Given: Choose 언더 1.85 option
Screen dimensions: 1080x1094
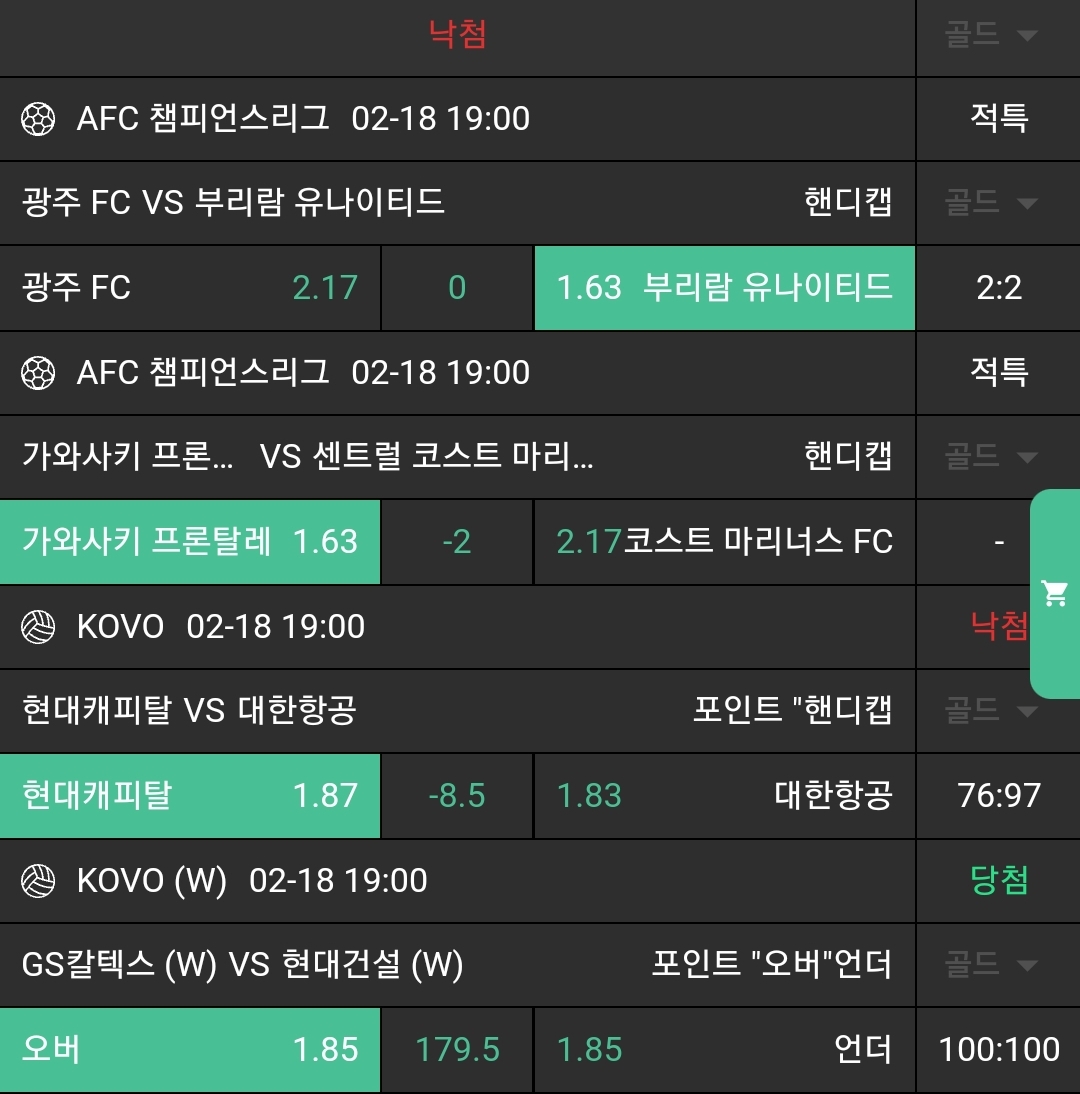Looking at the screenshot, I should tap(724, 1050).
